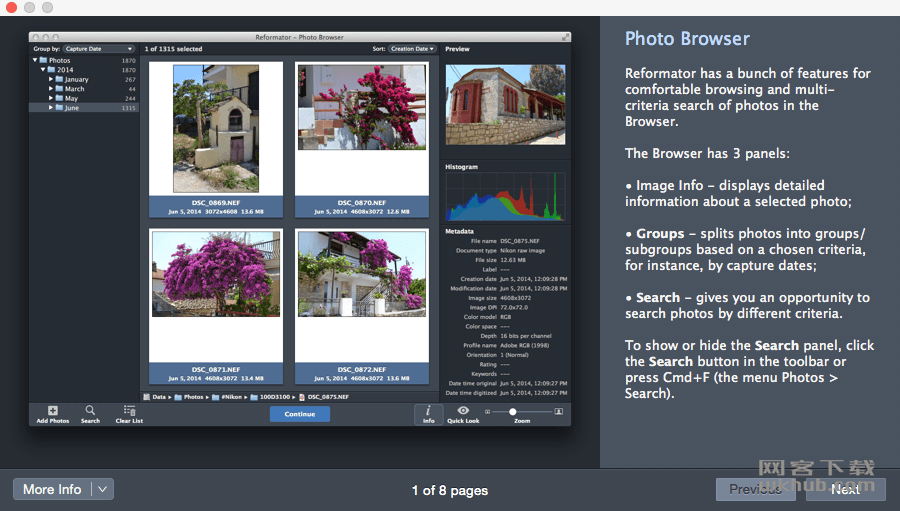This screenshot has height=511, width=900.
Task: Click the Histogram graph
Action: point(505,196)
